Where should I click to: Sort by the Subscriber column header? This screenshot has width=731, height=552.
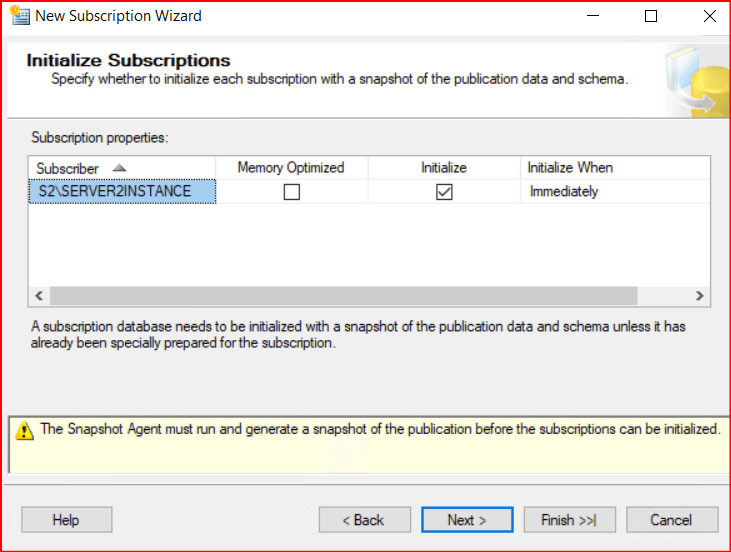(68, 168)
